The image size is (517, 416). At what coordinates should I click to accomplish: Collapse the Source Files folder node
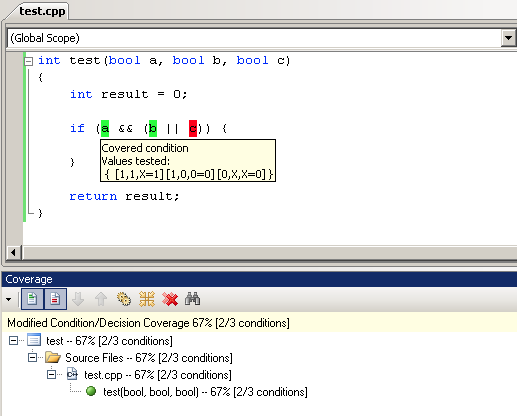(x=32, y=358)
